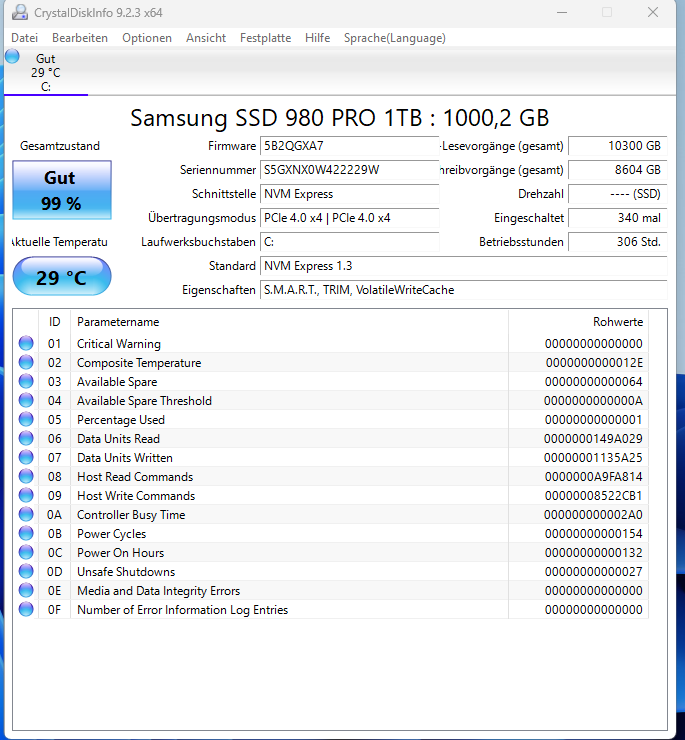Click the CrystalDiskInfo app icon in title bar

[19, 12]
